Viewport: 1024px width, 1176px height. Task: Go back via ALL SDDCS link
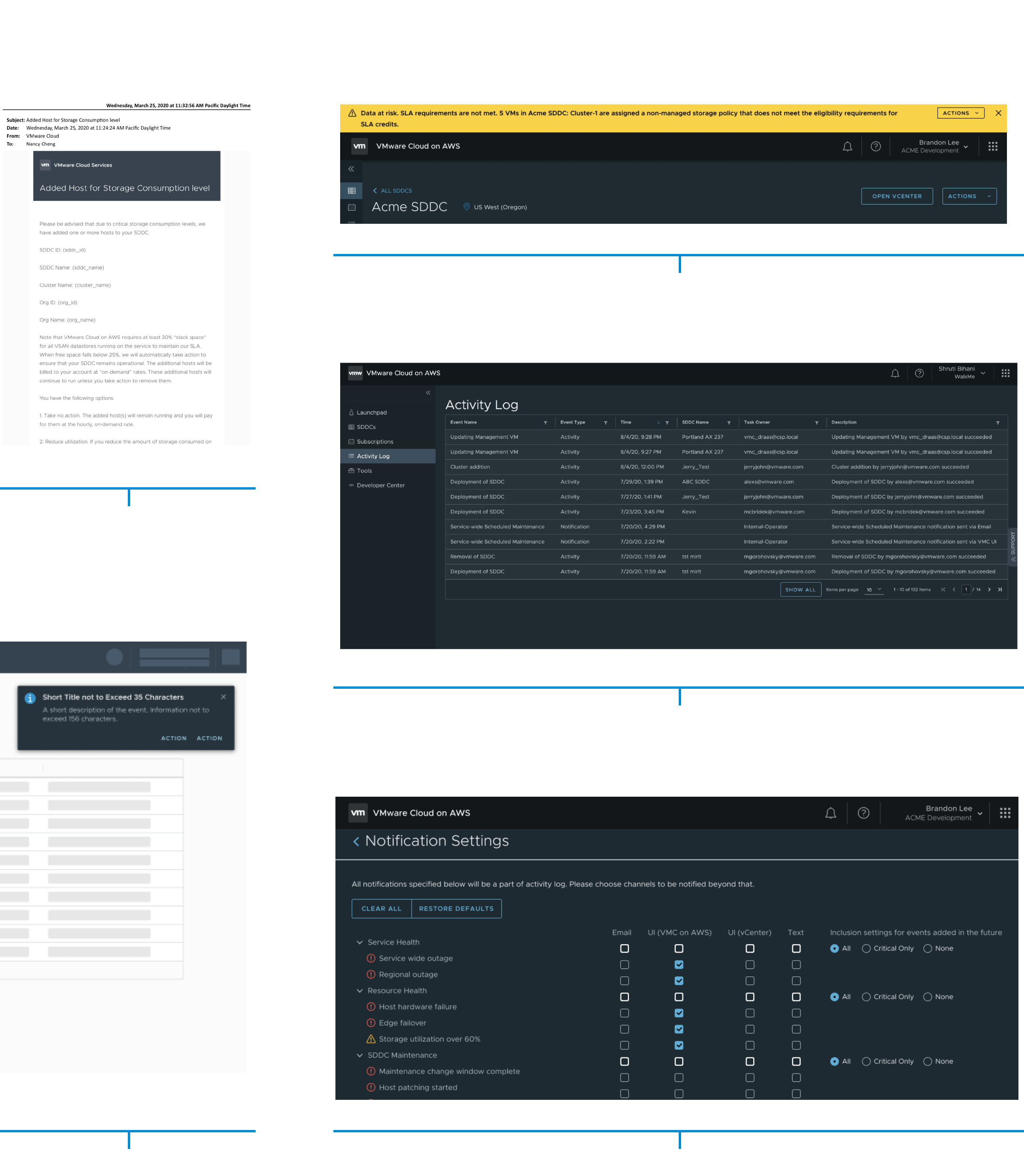click(x=392, y=191)
